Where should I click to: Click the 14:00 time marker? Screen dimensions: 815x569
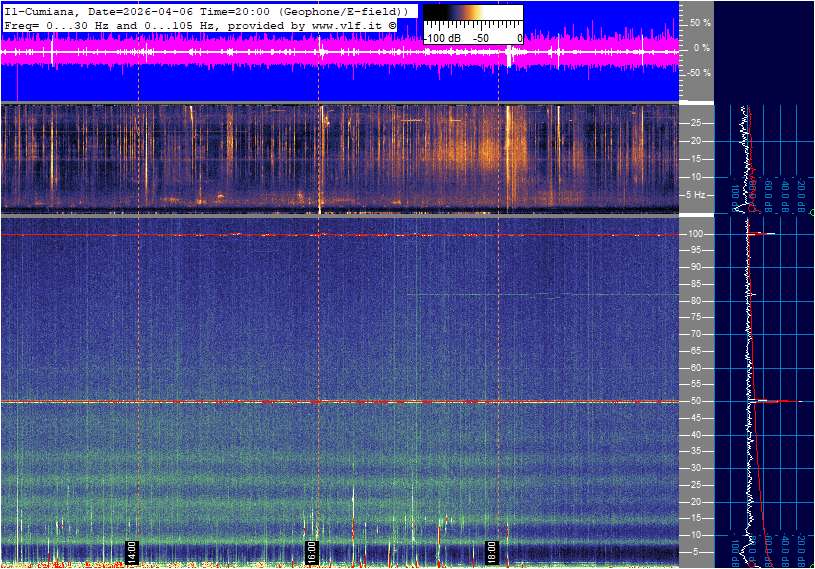click(x=132, y=552)
